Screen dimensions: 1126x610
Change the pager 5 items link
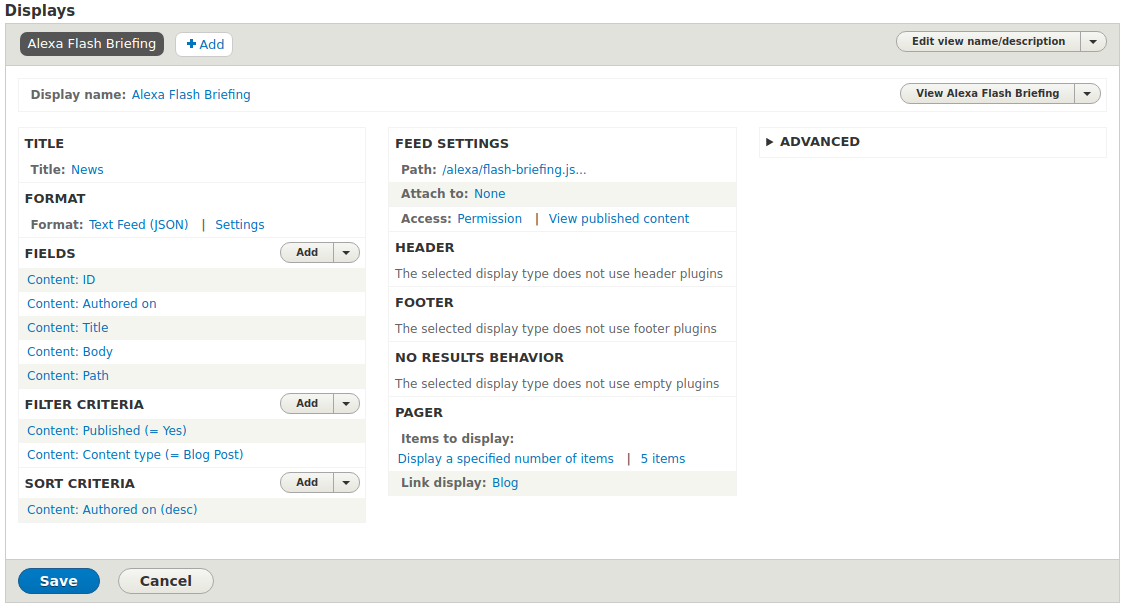(663, 459)
